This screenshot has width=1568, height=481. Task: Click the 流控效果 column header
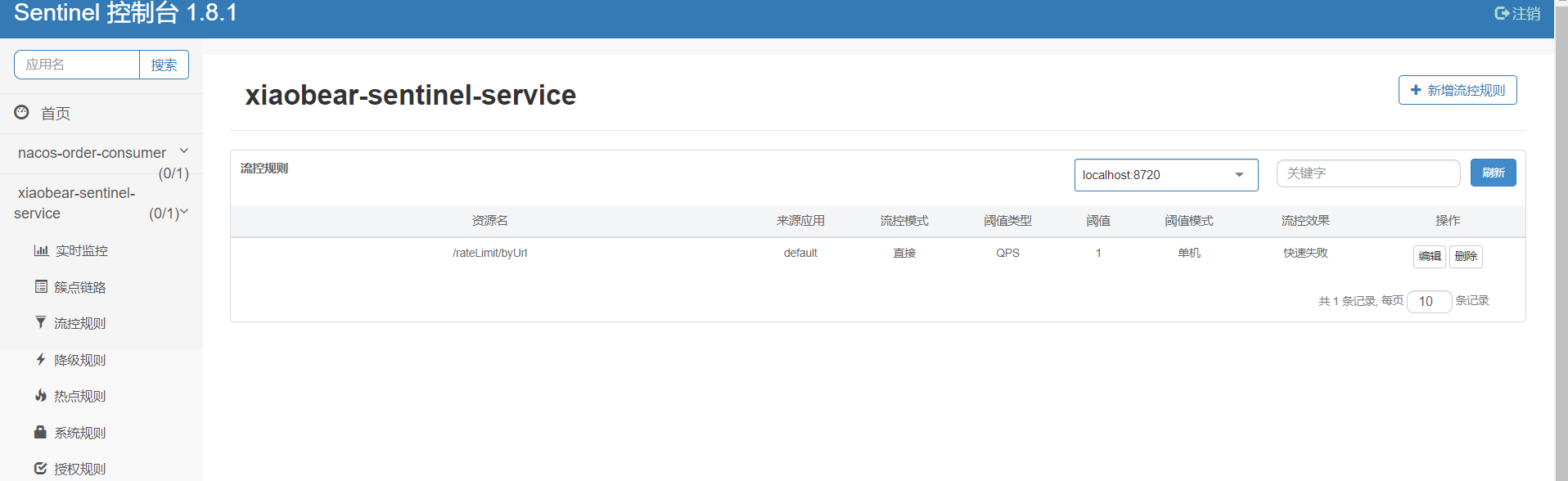(x=1305, y=221)
